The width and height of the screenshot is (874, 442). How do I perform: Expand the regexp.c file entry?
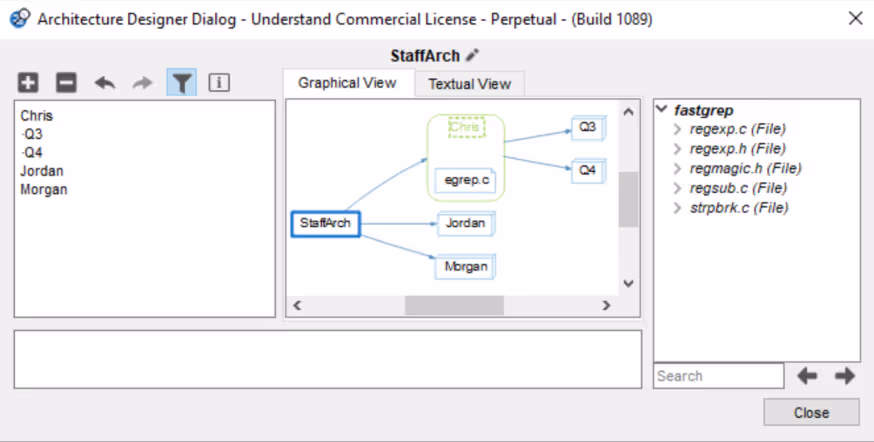tap(677, 129)
